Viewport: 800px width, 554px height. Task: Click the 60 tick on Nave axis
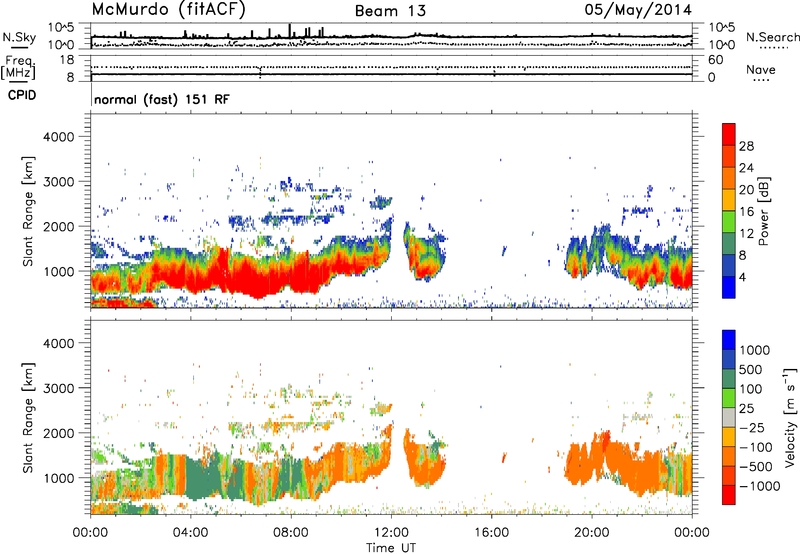(x=715, y=60)
